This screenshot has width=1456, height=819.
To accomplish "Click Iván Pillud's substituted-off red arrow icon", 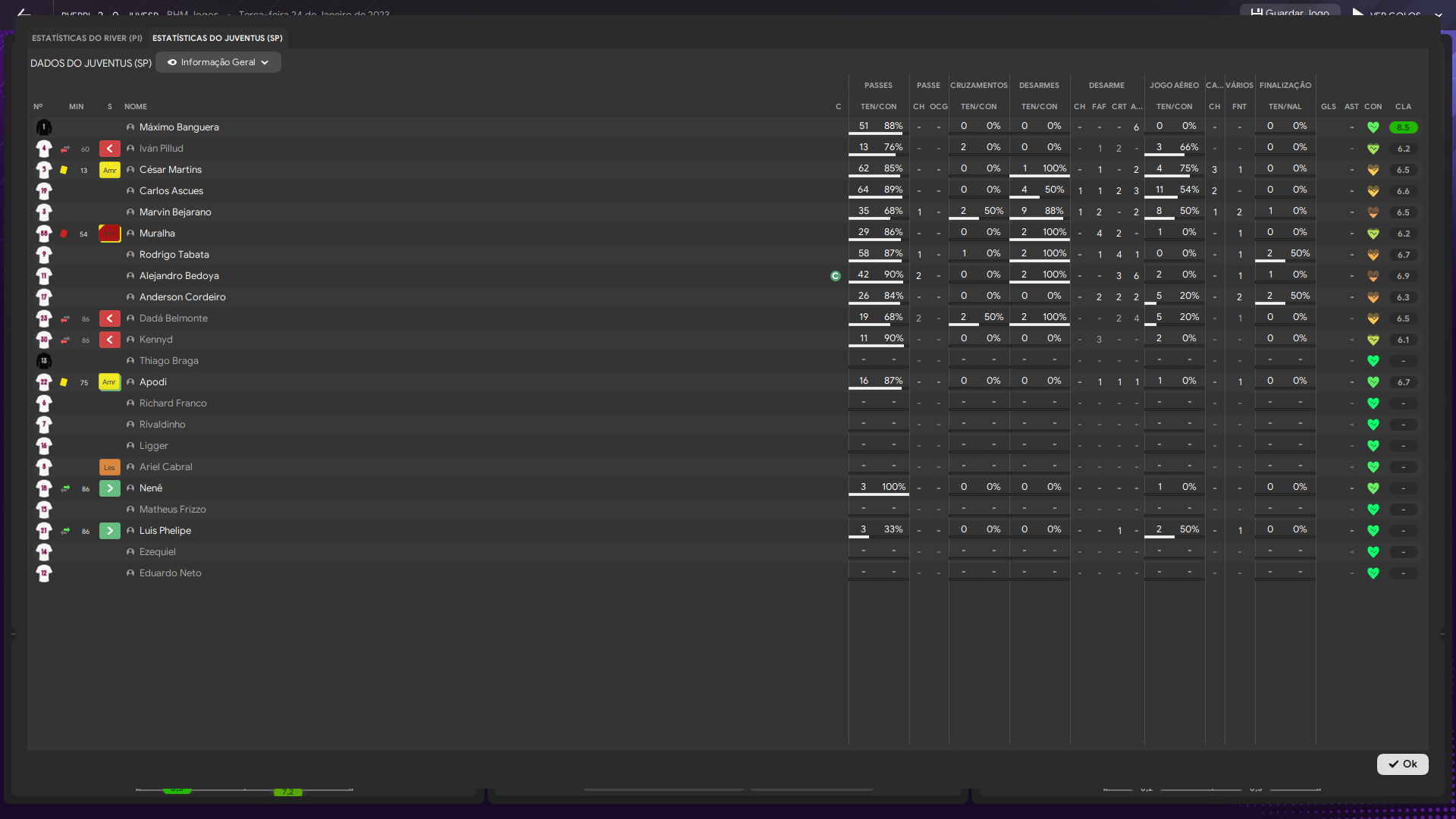I will point(110,149).
